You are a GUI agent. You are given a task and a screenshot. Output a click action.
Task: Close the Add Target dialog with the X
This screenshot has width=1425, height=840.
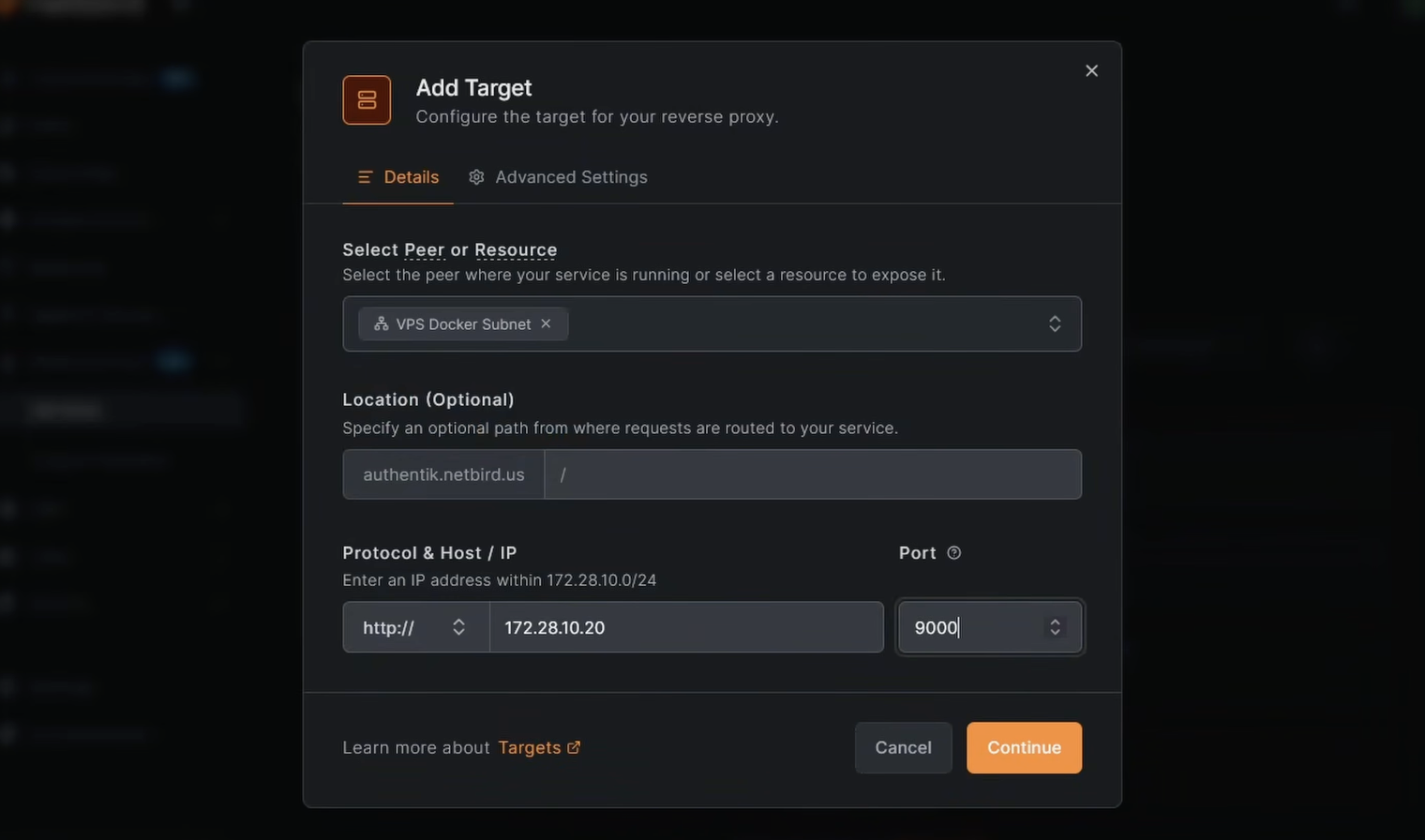(1091, 69)
